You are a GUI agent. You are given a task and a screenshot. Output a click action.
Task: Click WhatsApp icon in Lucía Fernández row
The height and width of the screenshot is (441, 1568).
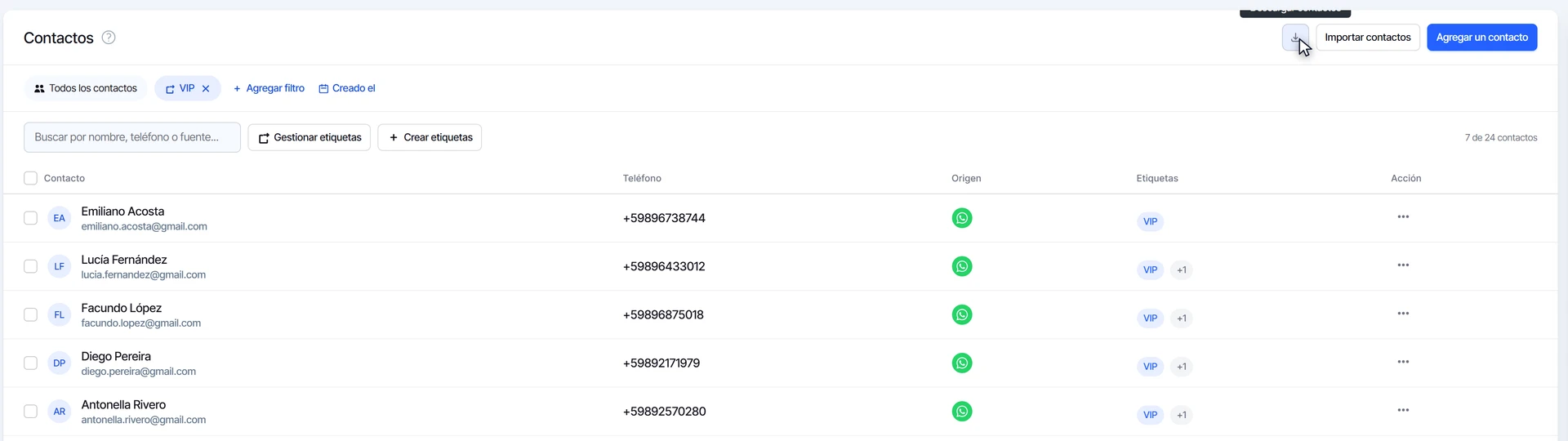click(x=962, y=266)
